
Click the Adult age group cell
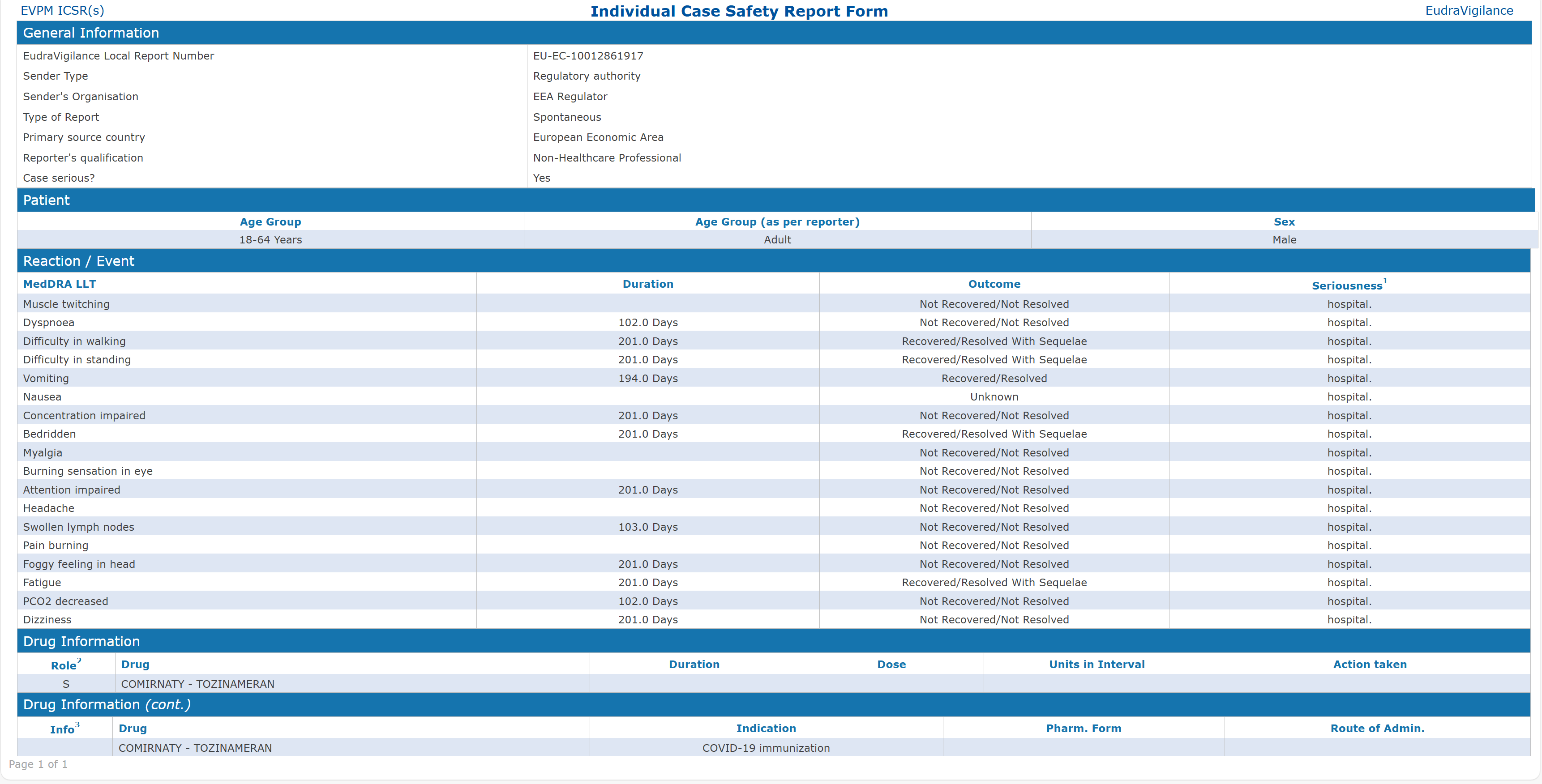click(x=777, y=239)
